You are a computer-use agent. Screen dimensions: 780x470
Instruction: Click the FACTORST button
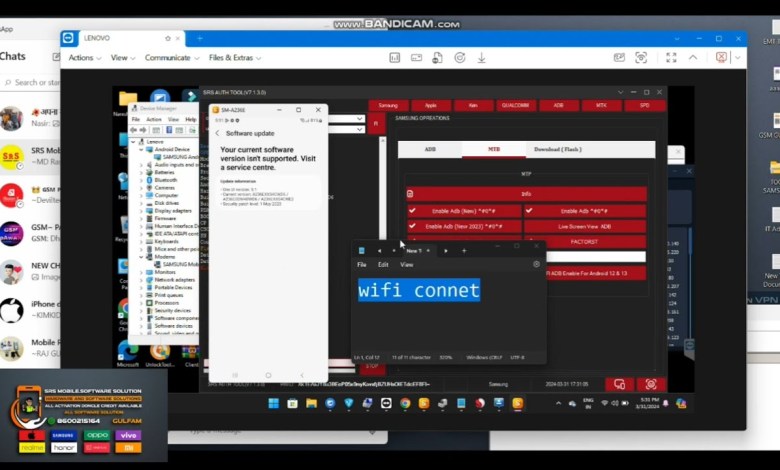tap(584, 242)
